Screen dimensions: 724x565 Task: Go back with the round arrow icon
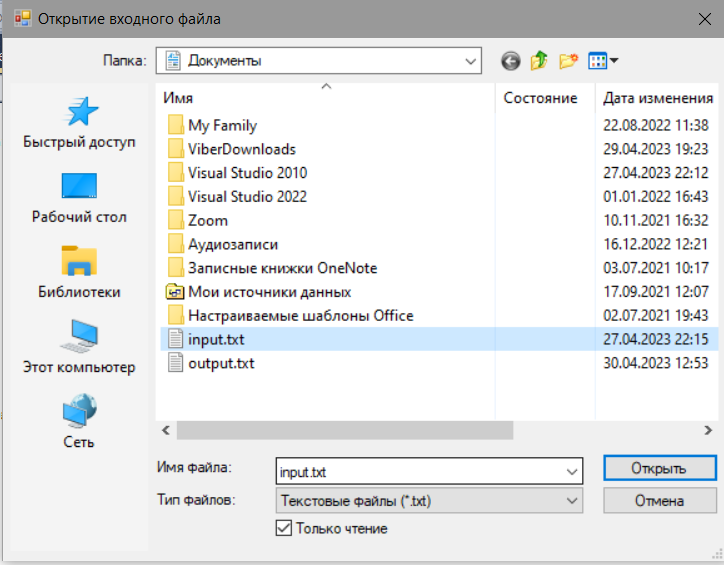[x=510, y=61]
